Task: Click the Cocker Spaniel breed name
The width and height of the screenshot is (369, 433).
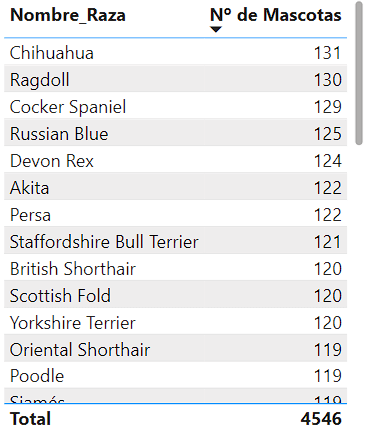Action: coord(68,107)
